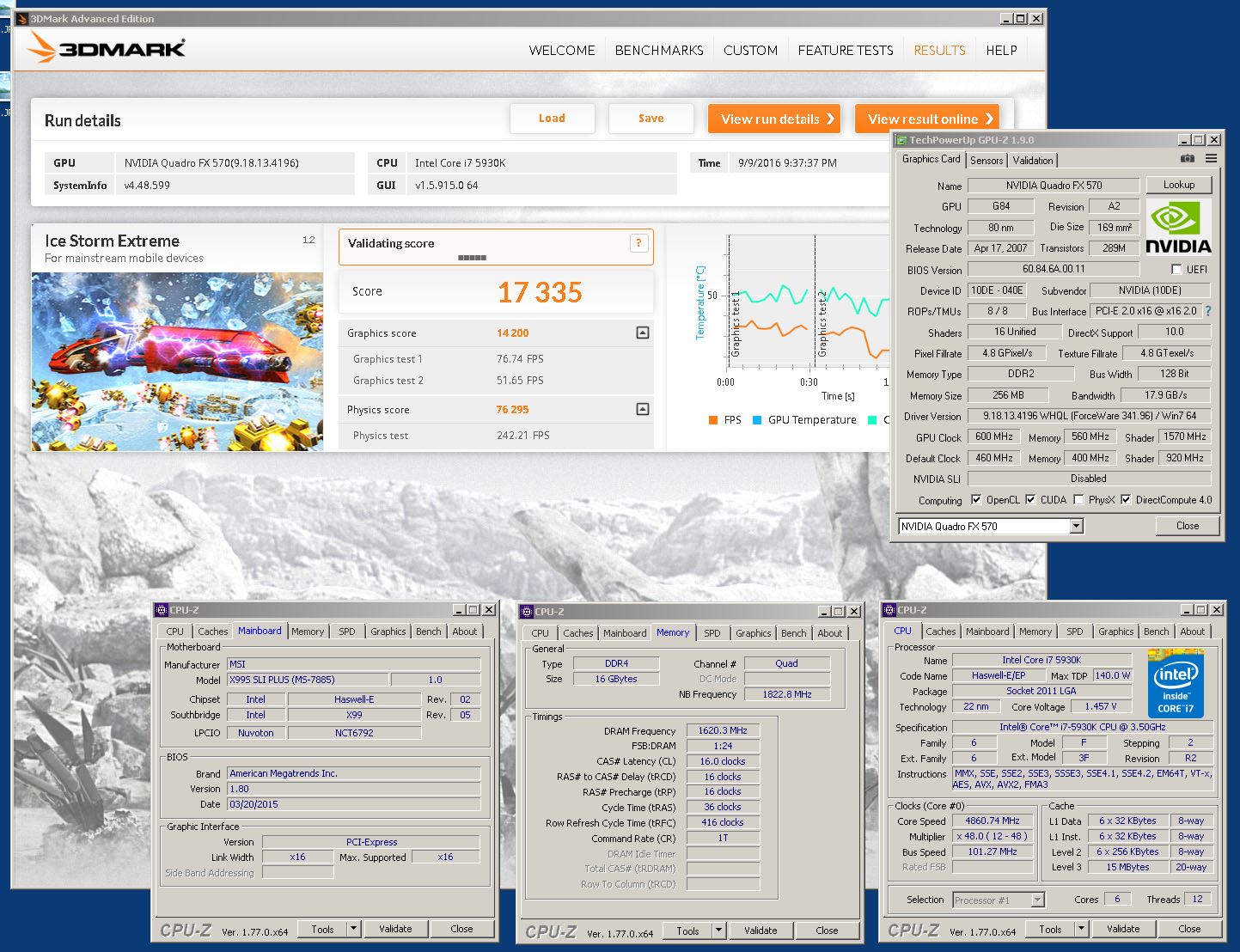Click the 3DMark logo icon

[42, 47]
